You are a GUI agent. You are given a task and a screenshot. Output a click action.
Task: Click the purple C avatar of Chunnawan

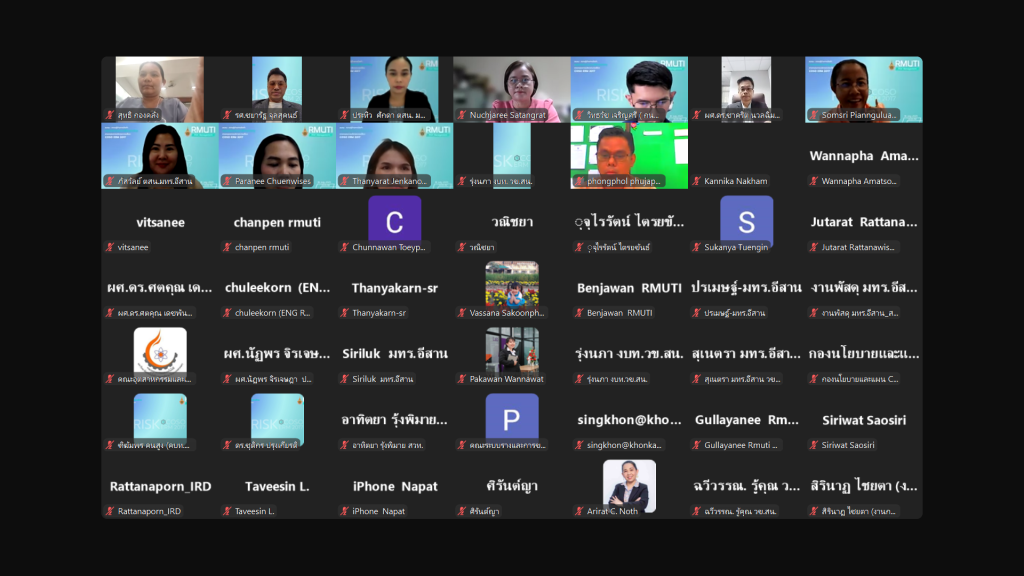pos(394,219)
